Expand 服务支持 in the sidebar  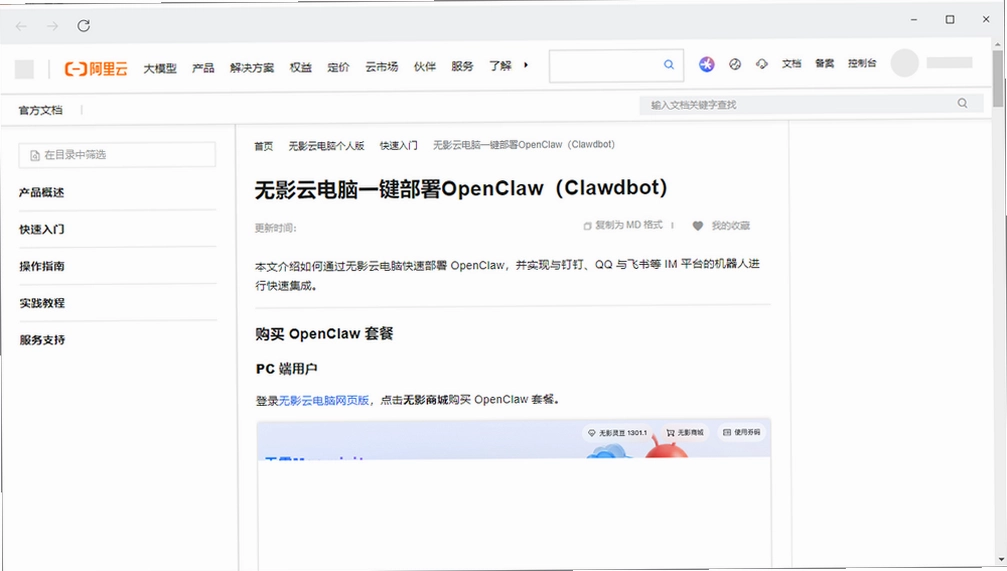tap(42, 340)
